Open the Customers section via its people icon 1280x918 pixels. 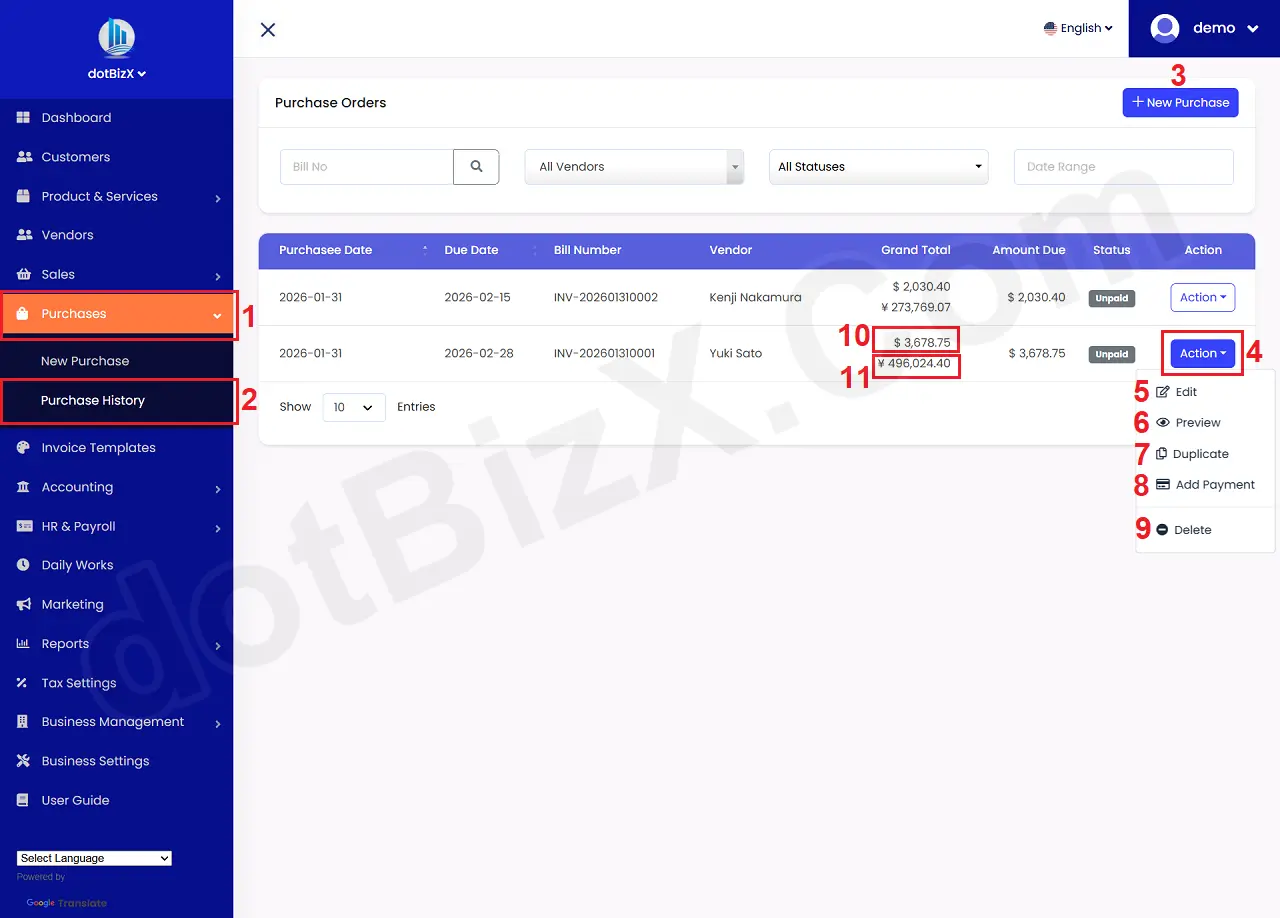[24, 156]
